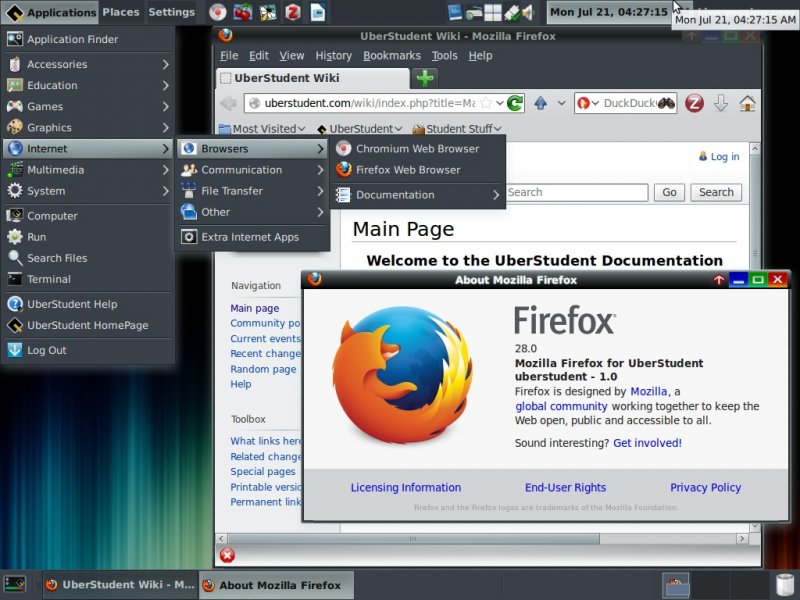
Task: Open the volume speaker tray icon
Action: click(528, 12)
